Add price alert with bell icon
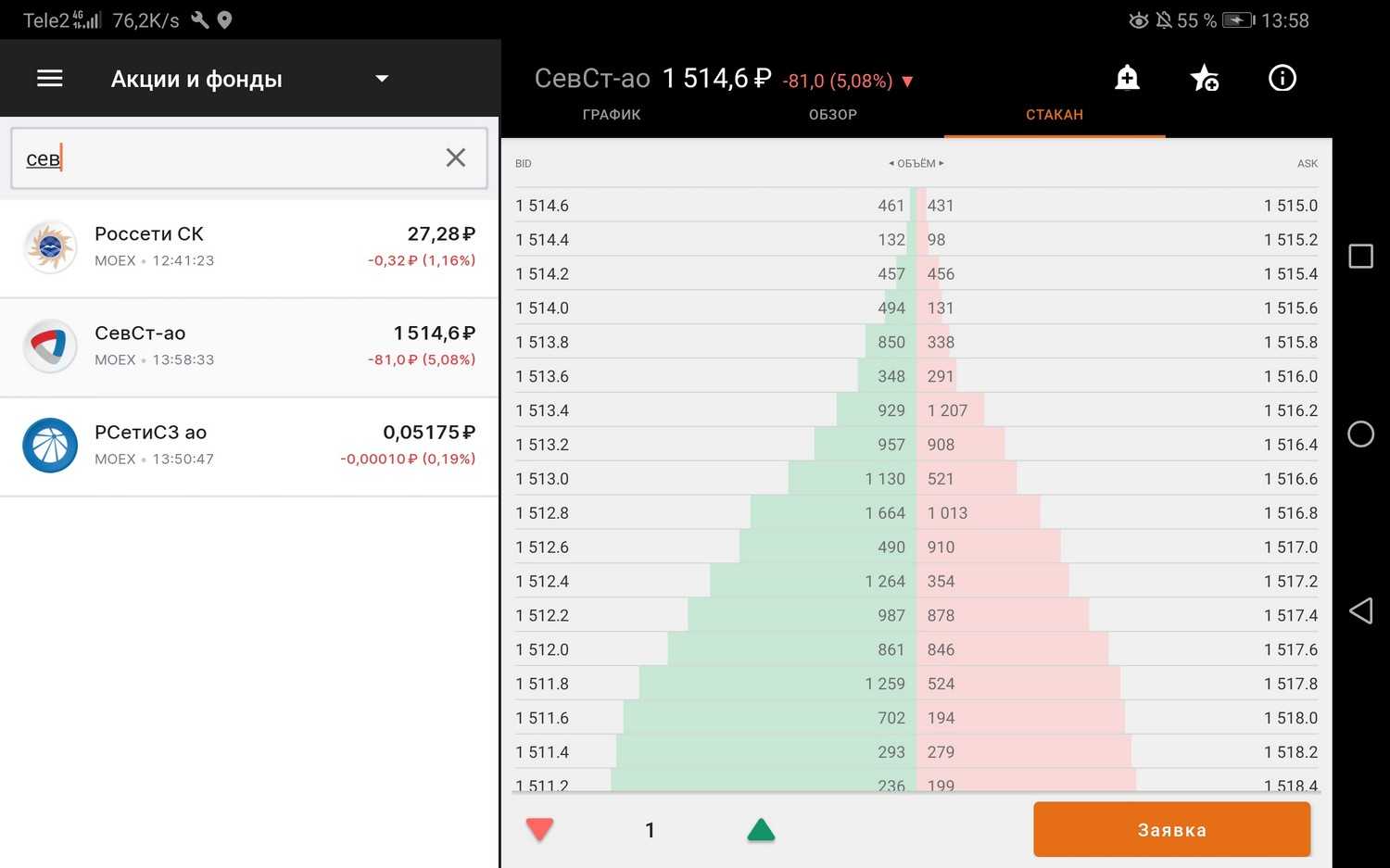Image resolution: width=1390 pixels, height=868 pixels. pos(1127,78)
